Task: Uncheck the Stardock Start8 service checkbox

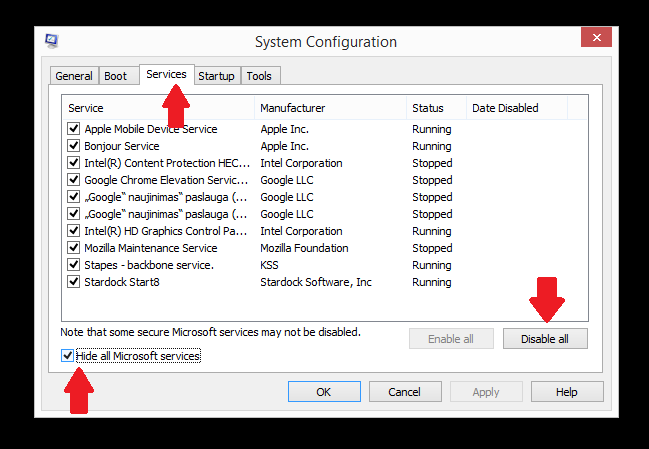Action: coord(74,282)
